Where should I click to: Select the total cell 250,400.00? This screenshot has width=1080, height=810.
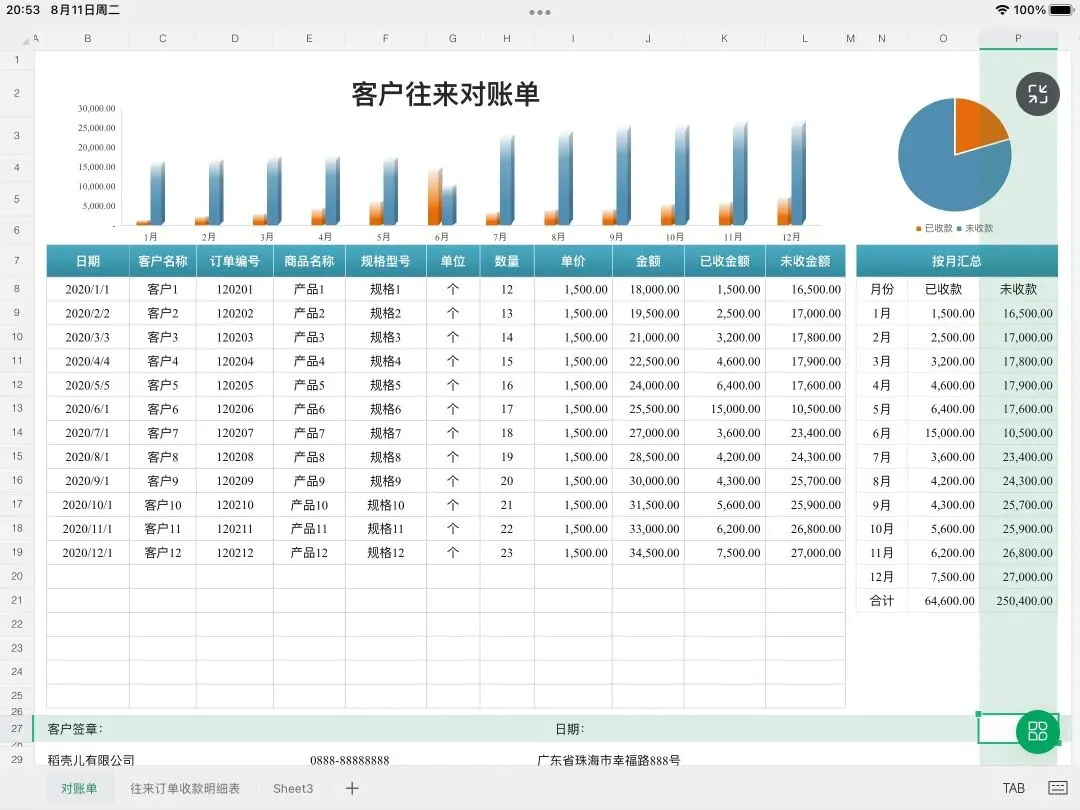pos(1019,601)
